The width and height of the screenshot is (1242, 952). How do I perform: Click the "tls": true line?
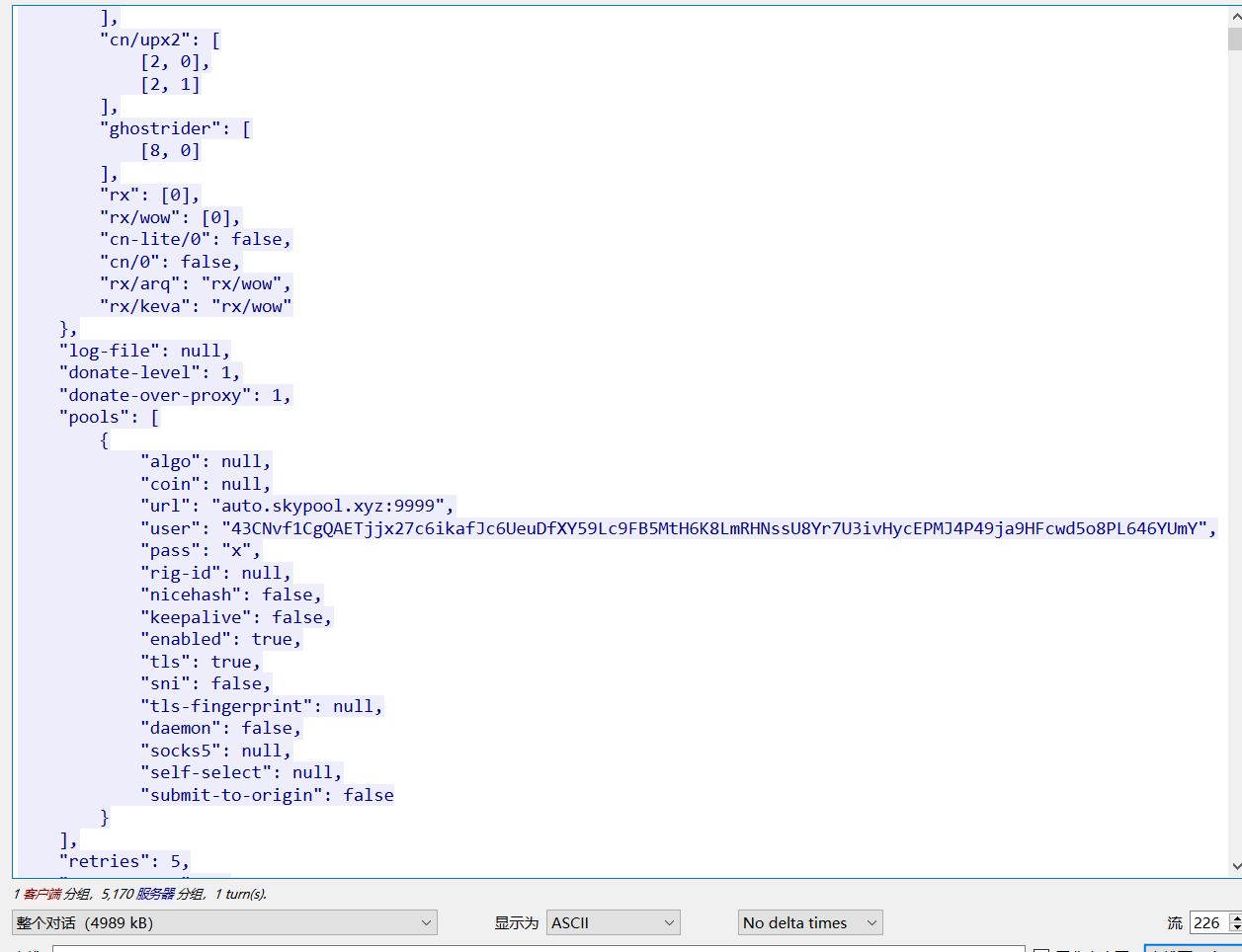200,662
